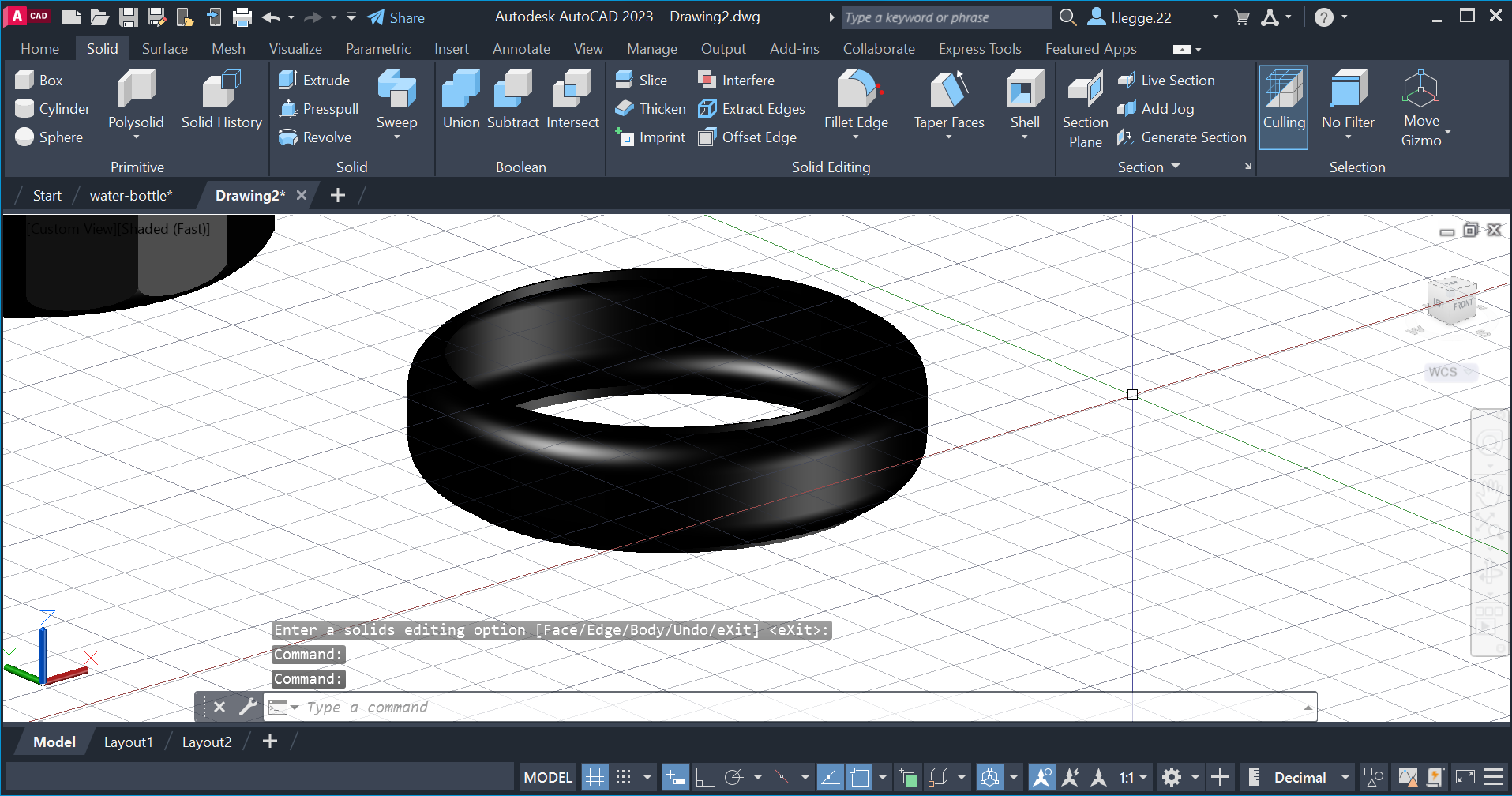This screenshot has width=1512, height=796.
Task: Open No Filter dropdown arrow
Action: (x=1348, y=137)
